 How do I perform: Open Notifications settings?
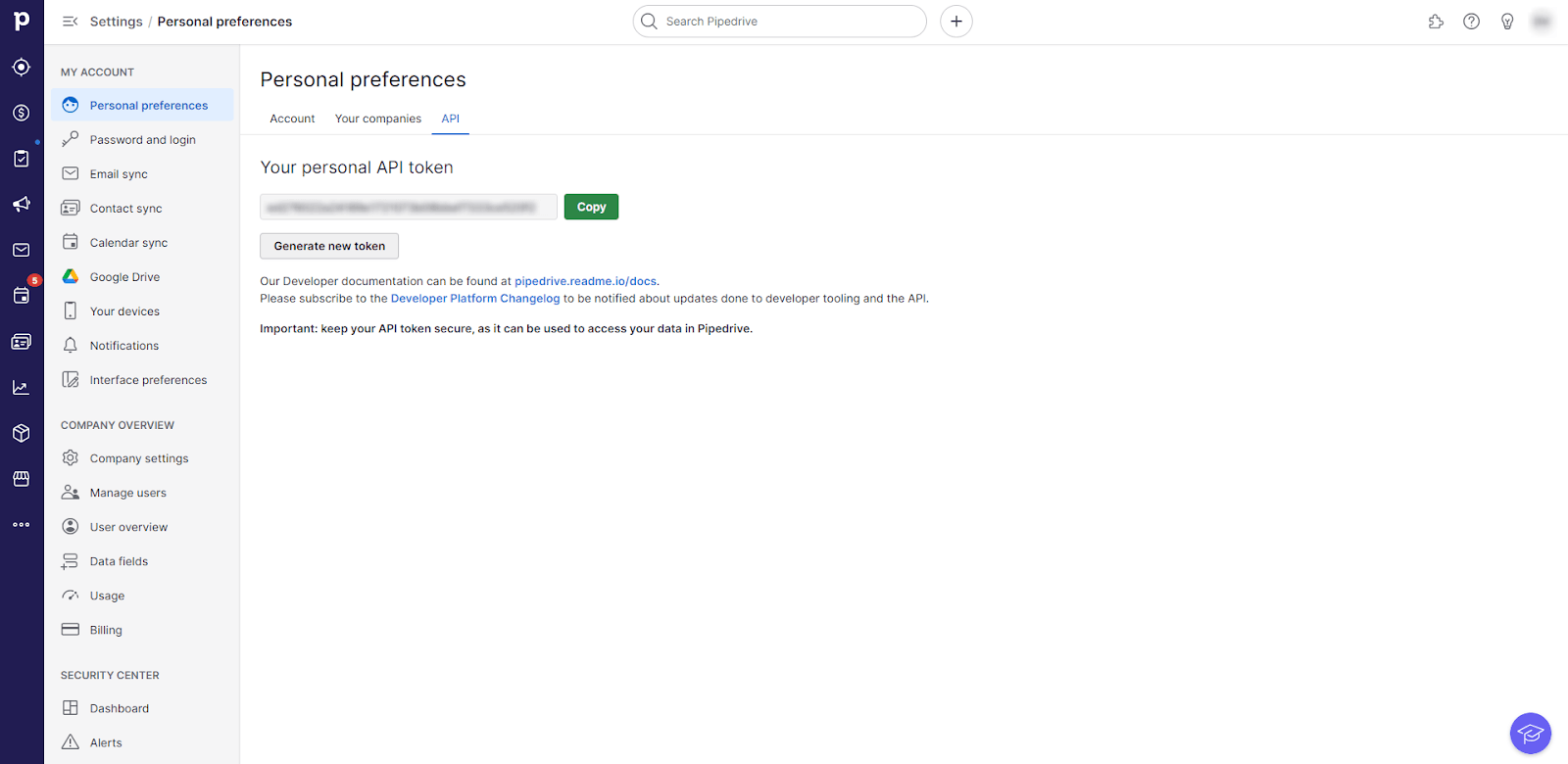tap(142, 345)
